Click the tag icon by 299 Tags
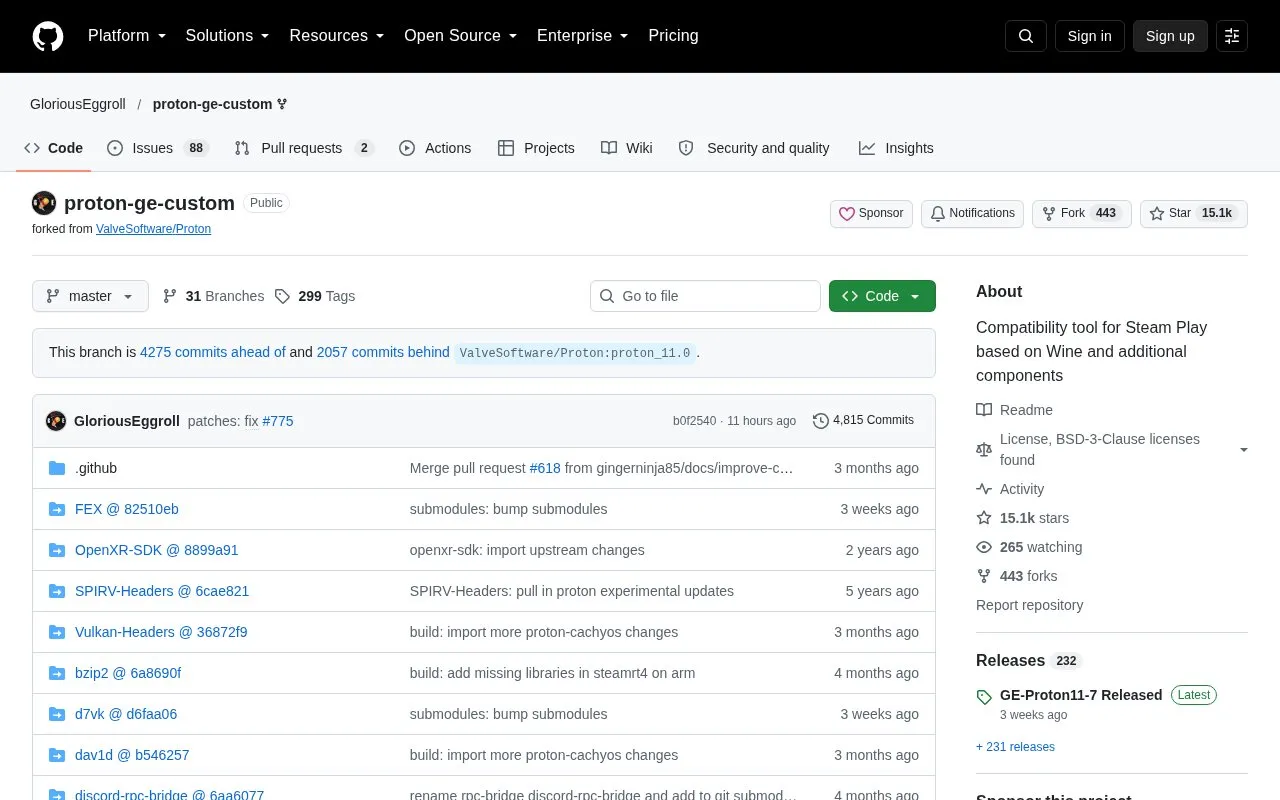This screenshot has width=1280, height=800. tap(282, 296)
